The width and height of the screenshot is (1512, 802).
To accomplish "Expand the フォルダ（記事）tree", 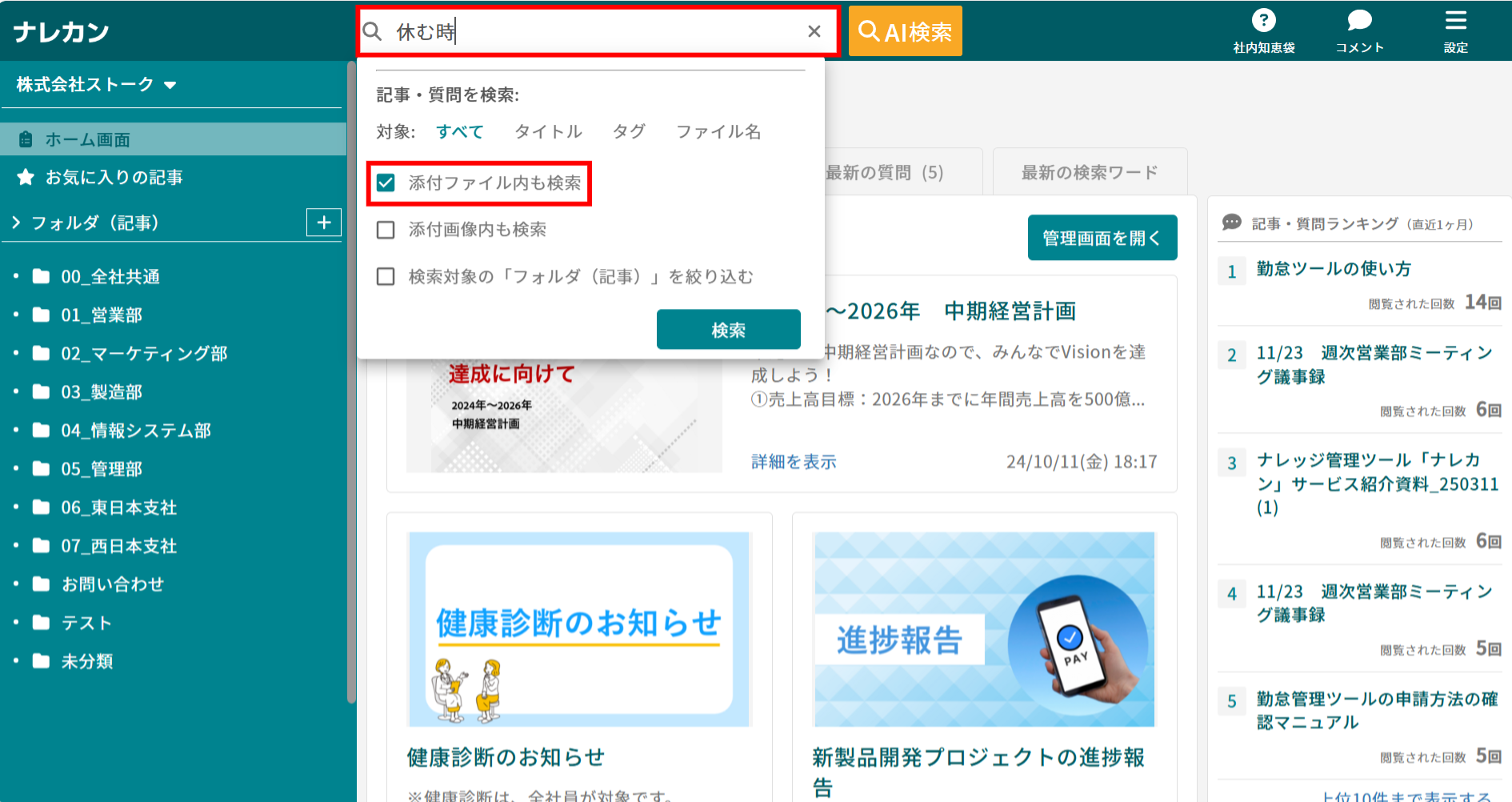I will point(14,222).
